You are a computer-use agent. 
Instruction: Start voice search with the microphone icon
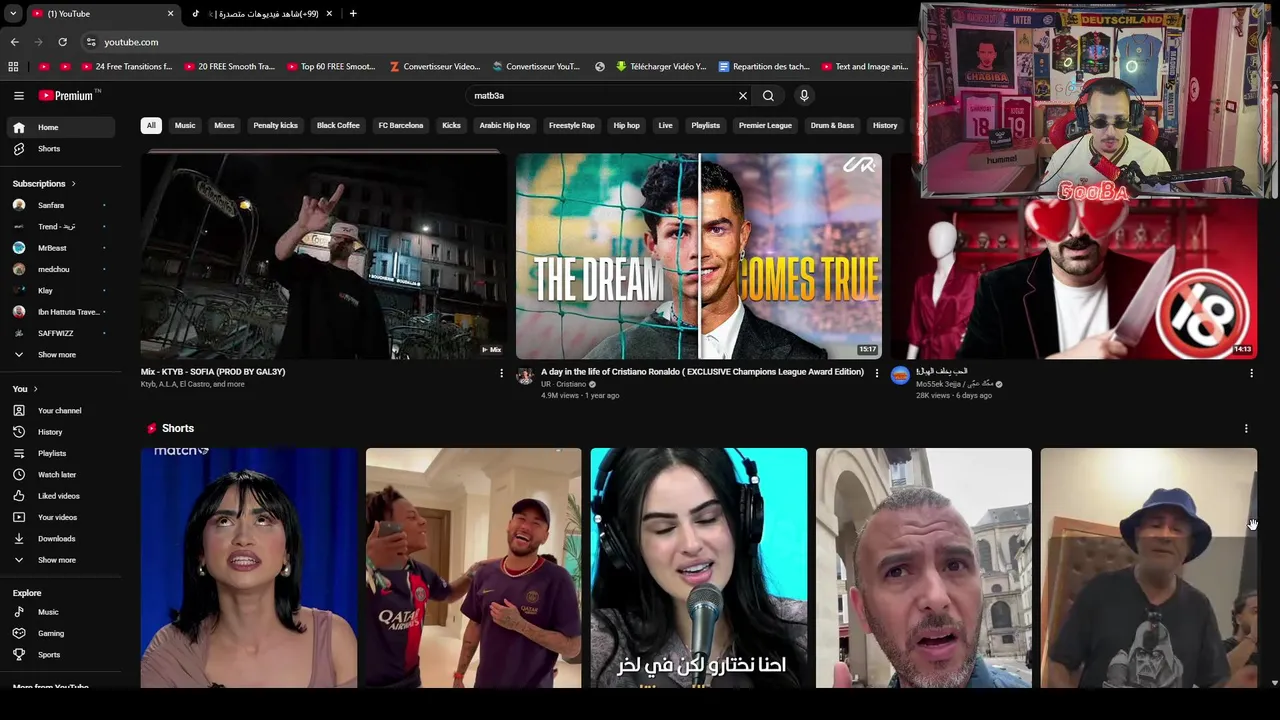pos(804,96)
